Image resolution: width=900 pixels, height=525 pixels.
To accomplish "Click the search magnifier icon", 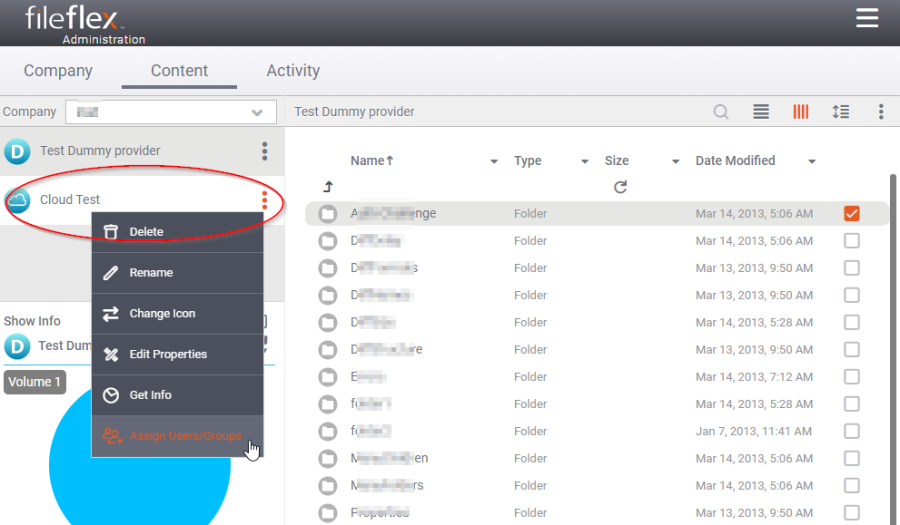I will click(x=721, y=111).
